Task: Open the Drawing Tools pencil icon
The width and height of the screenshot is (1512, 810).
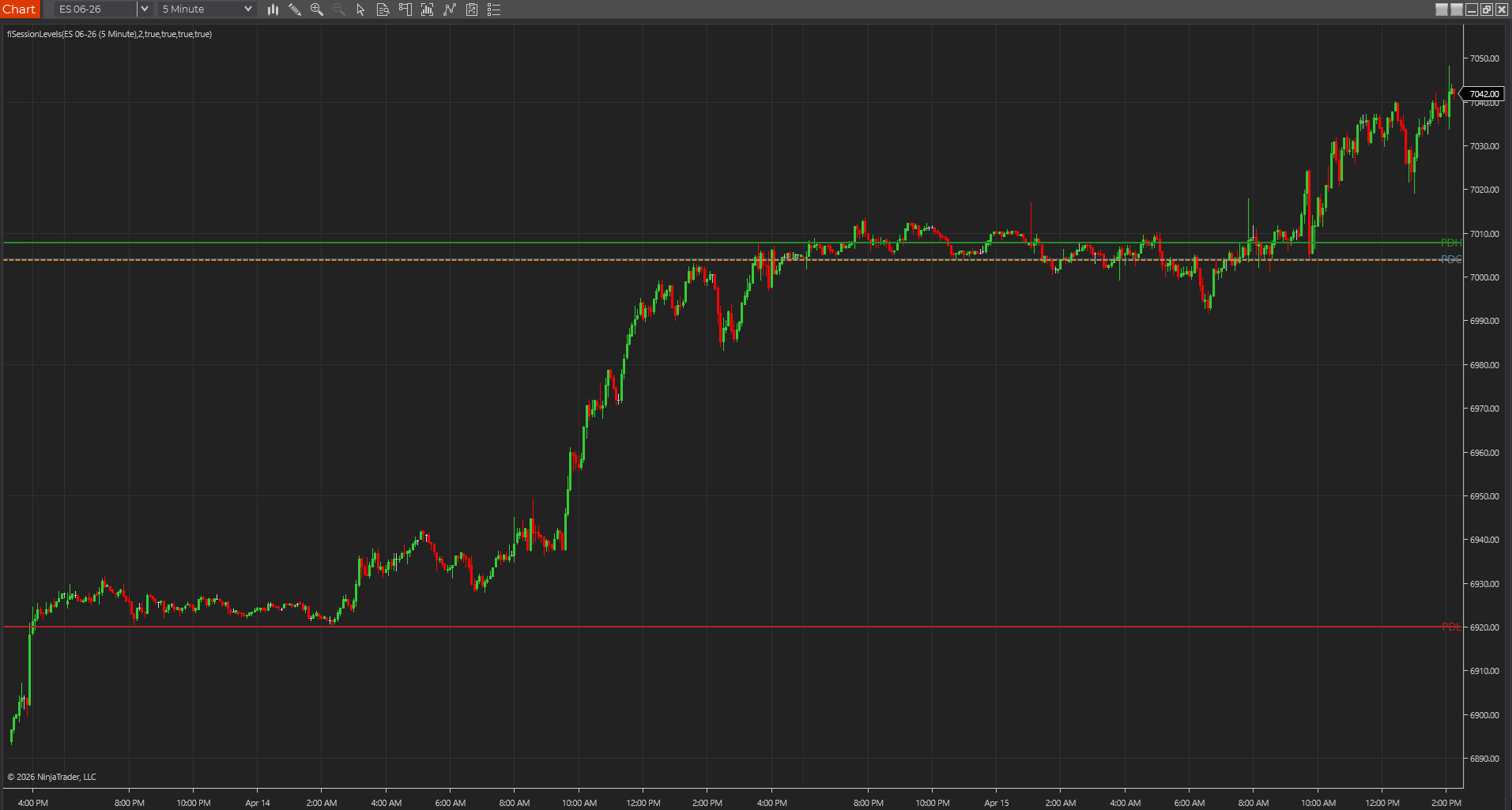Action: click(x=294, y=9)
